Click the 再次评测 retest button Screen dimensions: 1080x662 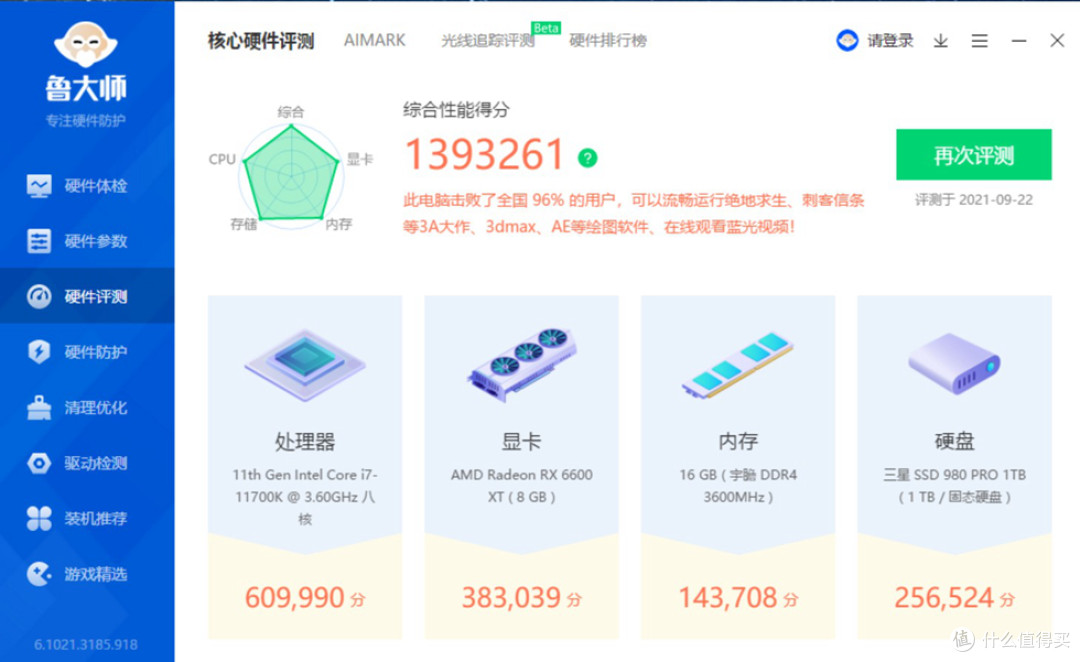pos(974,155)
